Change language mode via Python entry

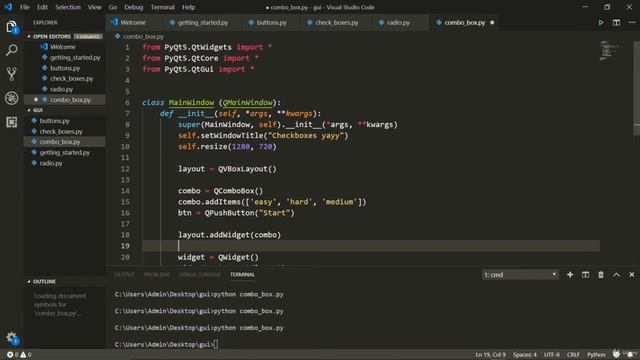click(596, 355)
